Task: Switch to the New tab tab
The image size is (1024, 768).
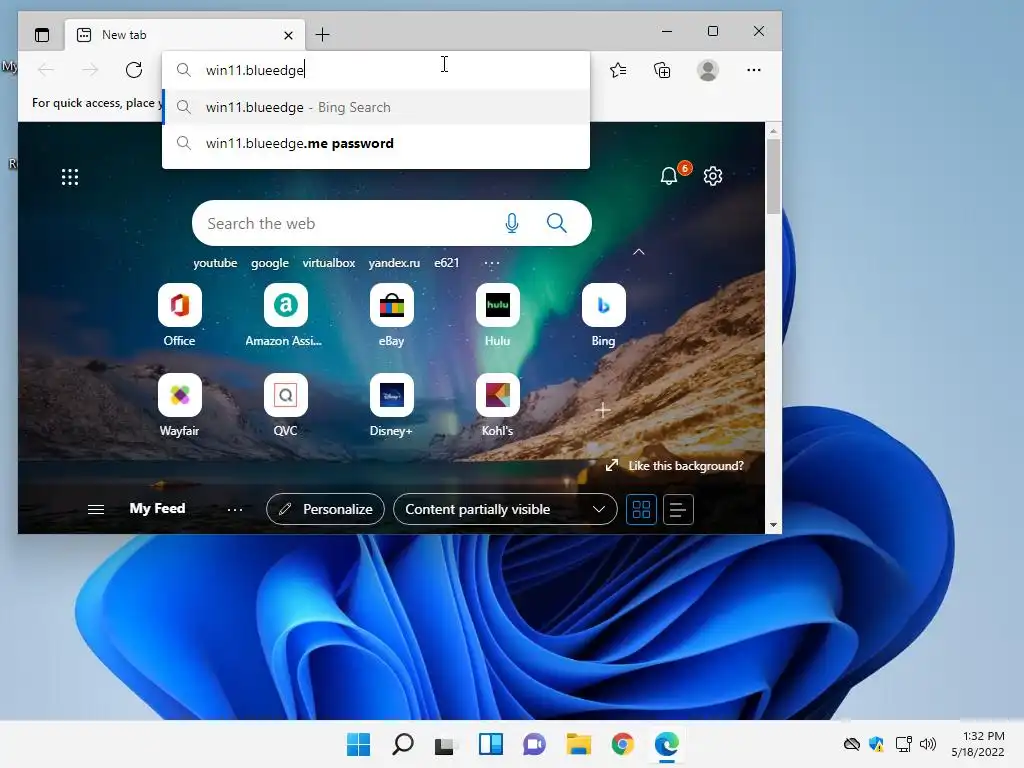Action: (x=185, y=35)
